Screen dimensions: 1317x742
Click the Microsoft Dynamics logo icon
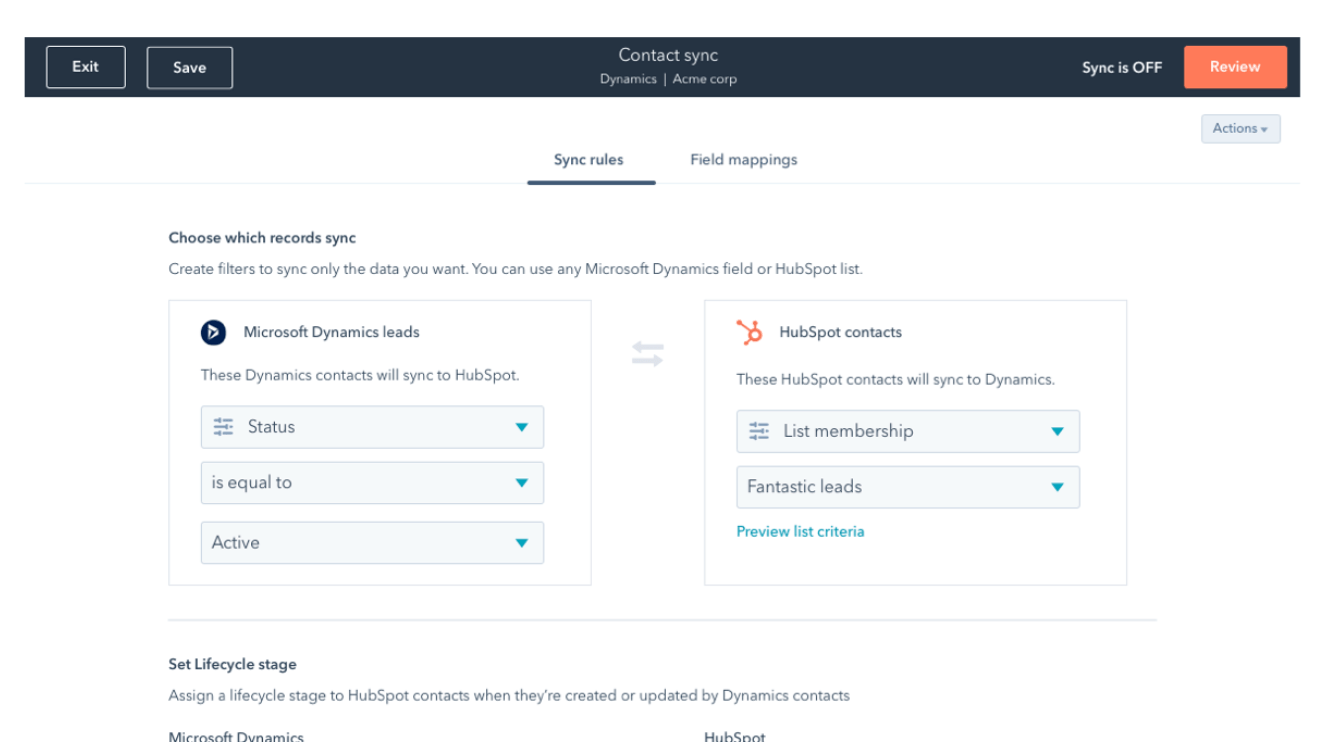[213, 332]
